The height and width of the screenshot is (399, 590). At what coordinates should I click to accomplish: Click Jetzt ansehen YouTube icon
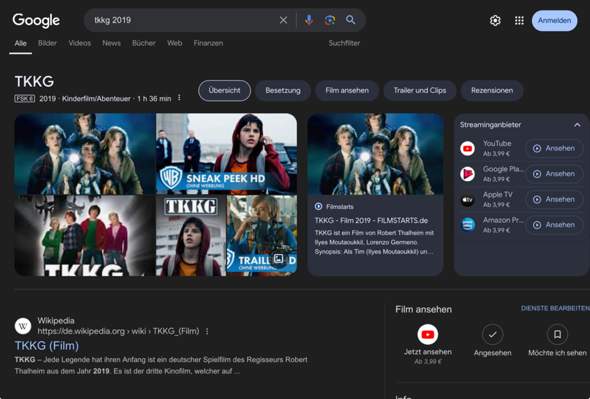[x=428, y=334]
